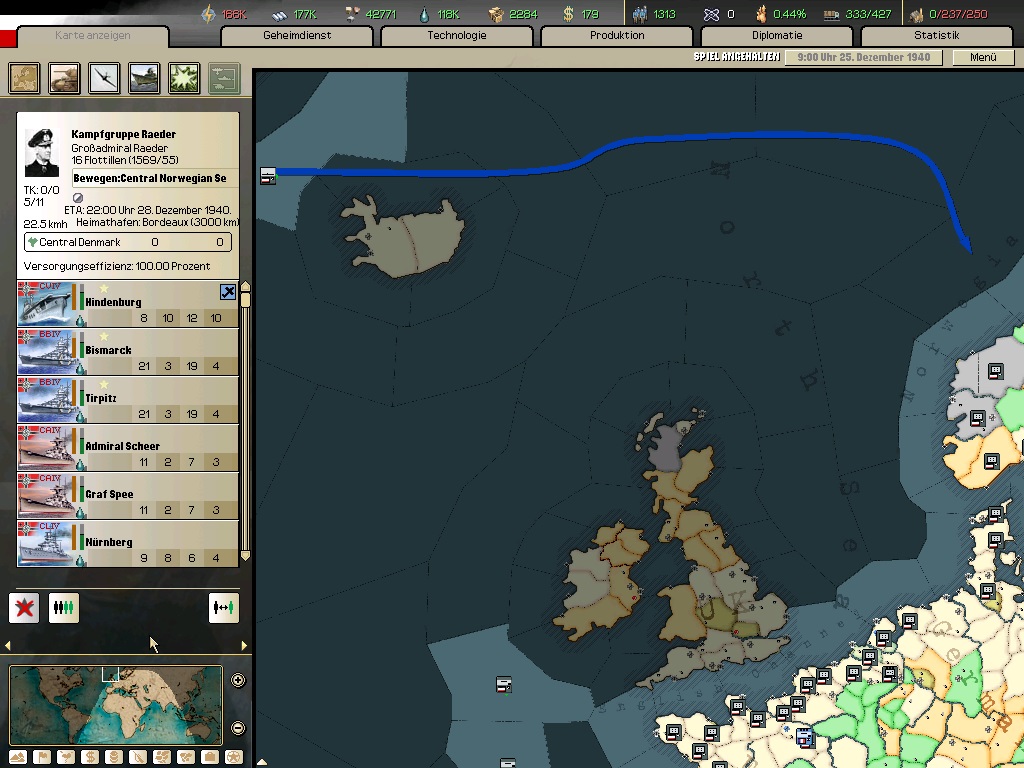
Task: Zoom in on the minimap with plus
Action: [x=238, y=681]
